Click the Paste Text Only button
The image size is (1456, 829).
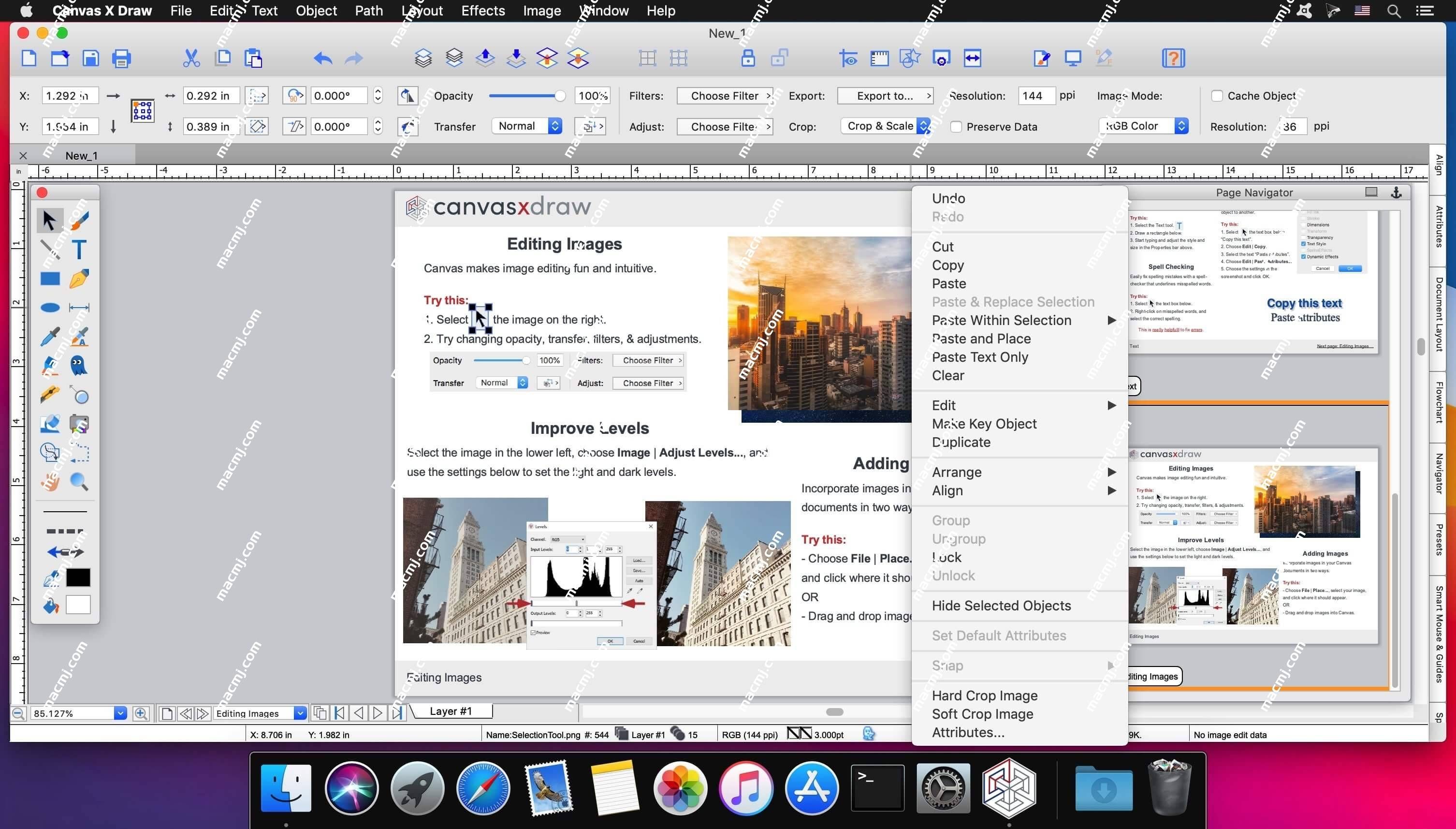[979, 357]
